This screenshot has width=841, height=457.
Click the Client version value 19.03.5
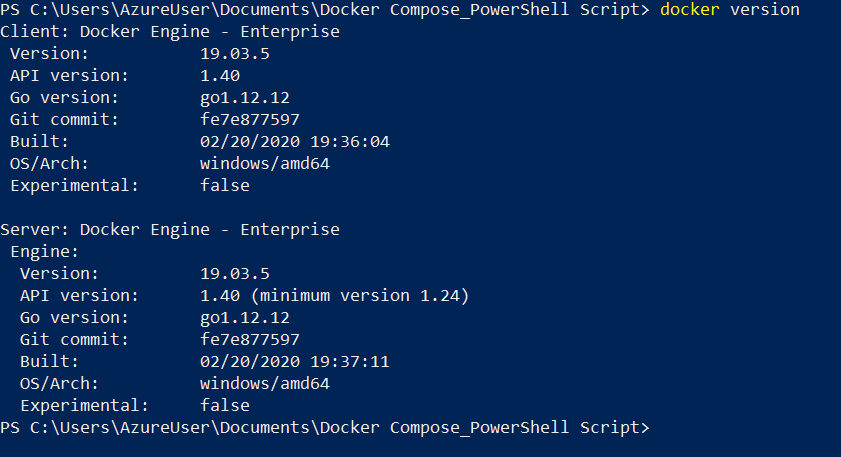pyautogui.click(x=235, y=54)
